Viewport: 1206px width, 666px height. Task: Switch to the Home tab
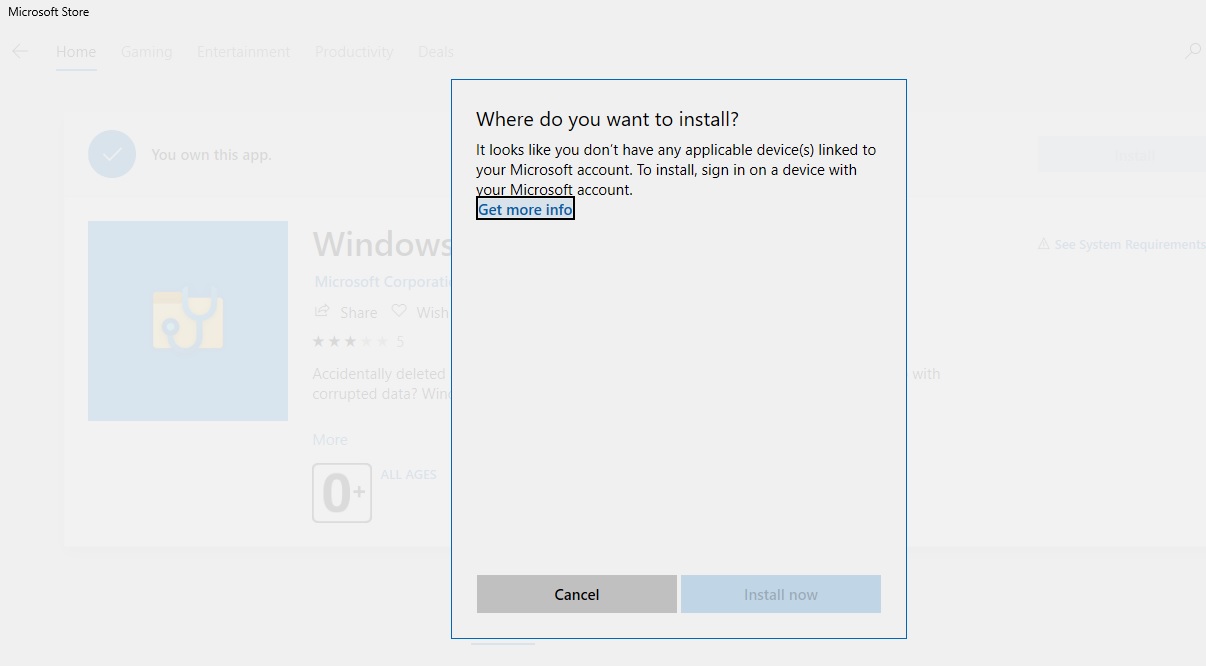point(76,51)
